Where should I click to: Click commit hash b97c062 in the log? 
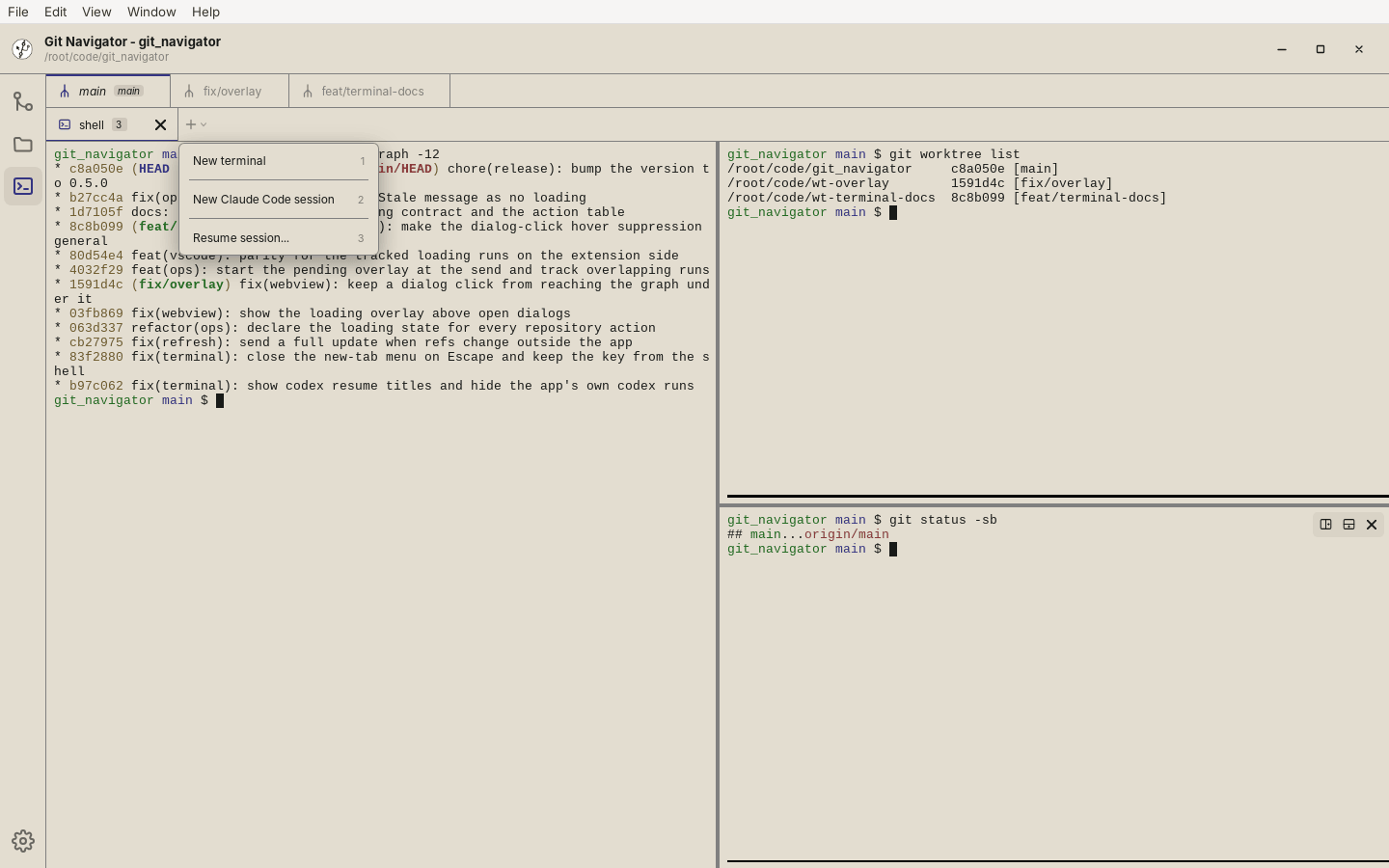point(96,386)
